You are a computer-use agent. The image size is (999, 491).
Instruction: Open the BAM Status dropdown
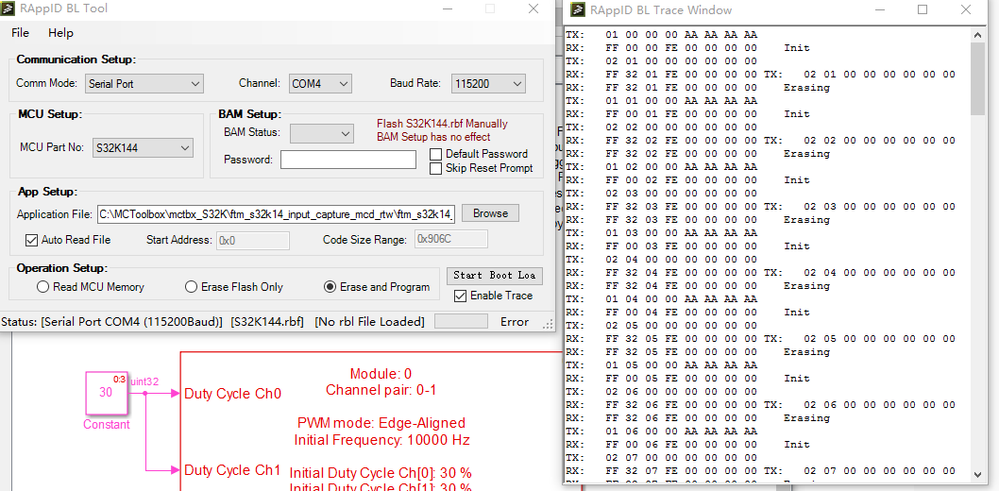click(321, 133)
